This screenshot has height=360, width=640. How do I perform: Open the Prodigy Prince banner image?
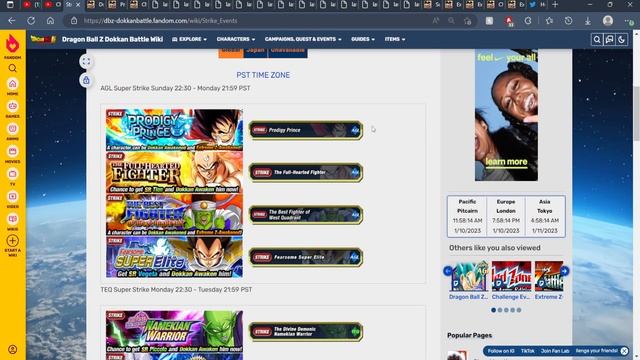pyautogui.click(x=174, y=130)
